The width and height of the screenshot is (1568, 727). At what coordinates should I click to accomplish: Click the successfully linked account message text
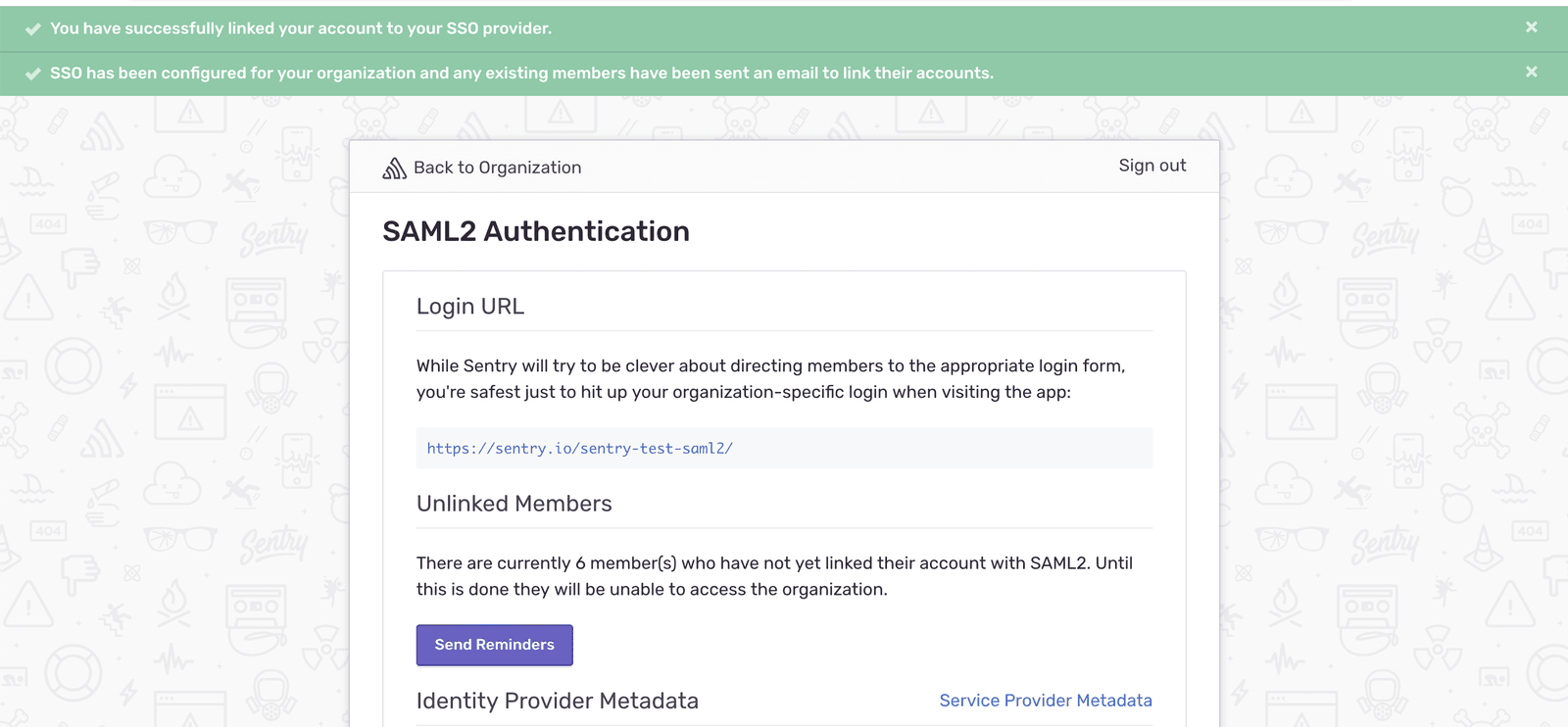[301, 28]
